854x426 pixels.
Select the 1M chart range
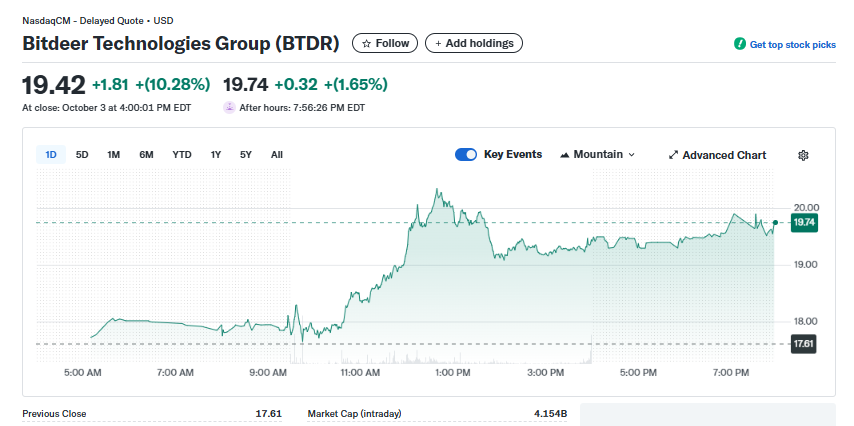coord(114,155)
